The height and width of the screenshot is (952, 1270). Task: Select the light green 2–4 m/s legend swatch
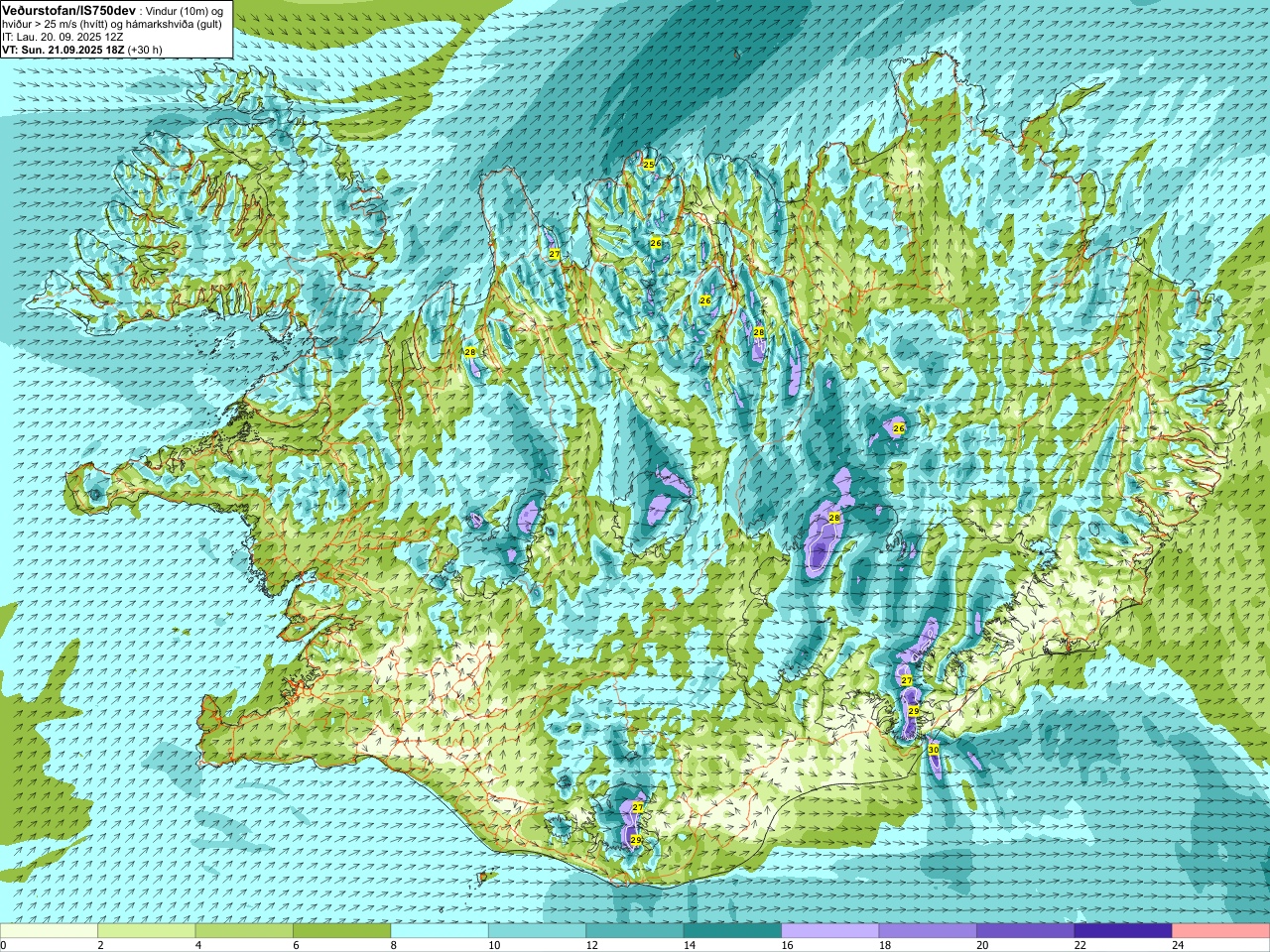147,931
